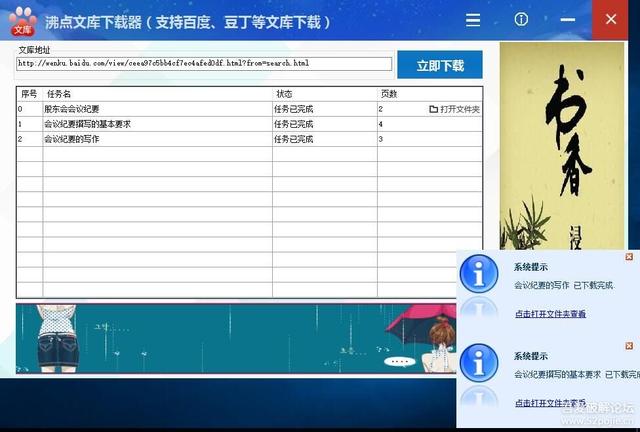
Task: Select the 任务名 column header
Action: 158,94
